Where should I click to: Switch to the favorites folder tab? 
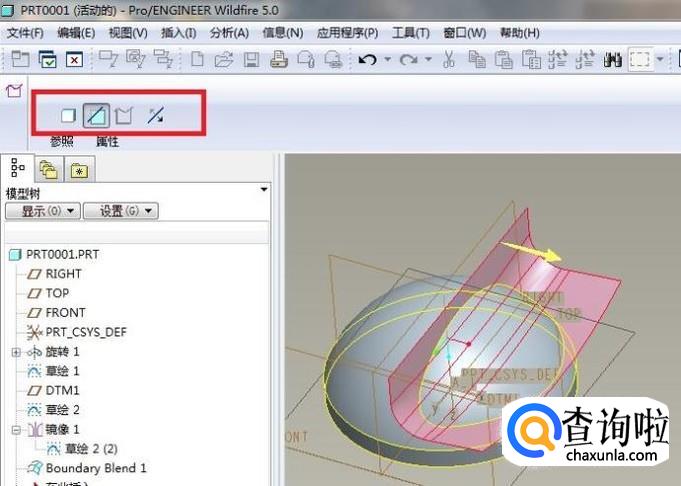[x=79, y=170]
